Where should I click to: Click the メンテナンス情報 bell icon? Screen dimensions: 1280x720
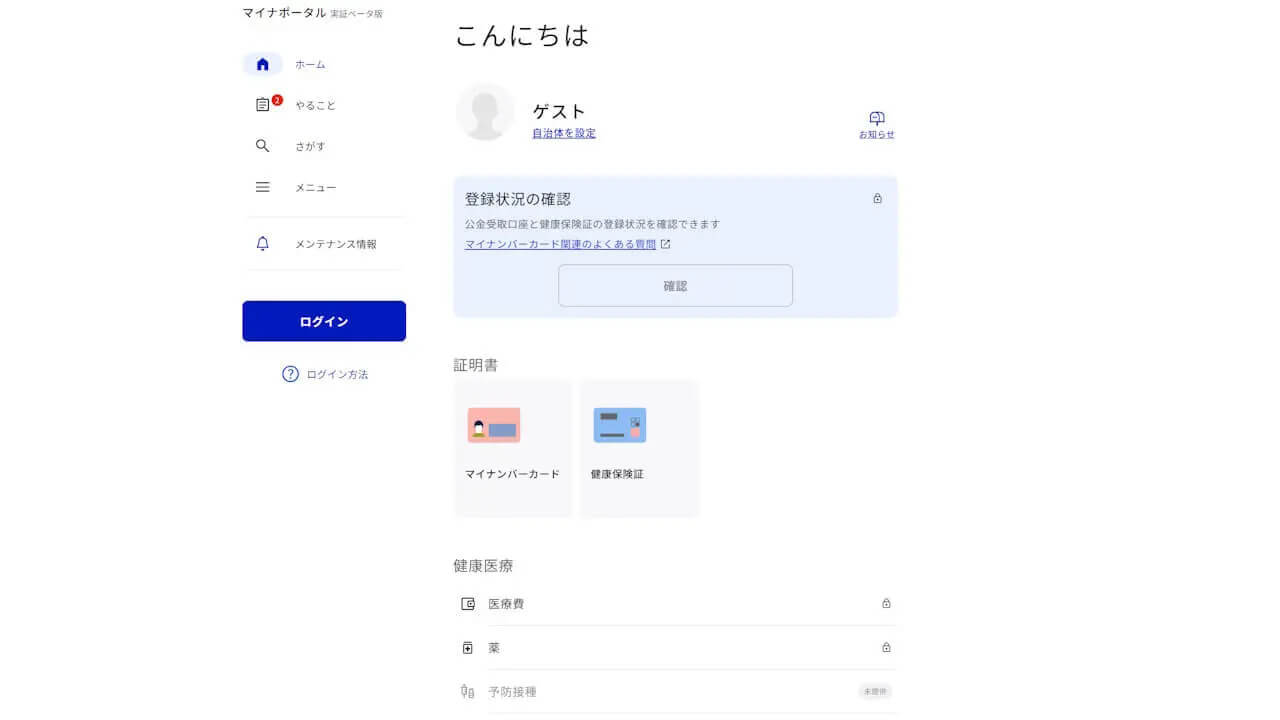pyautogui.click(x=263, y=244)
